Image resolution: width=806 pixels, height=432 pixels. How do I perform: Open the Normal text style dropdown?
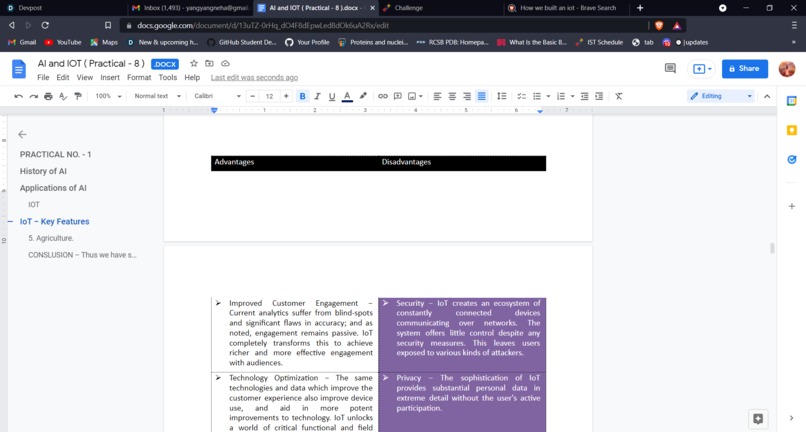157,96
